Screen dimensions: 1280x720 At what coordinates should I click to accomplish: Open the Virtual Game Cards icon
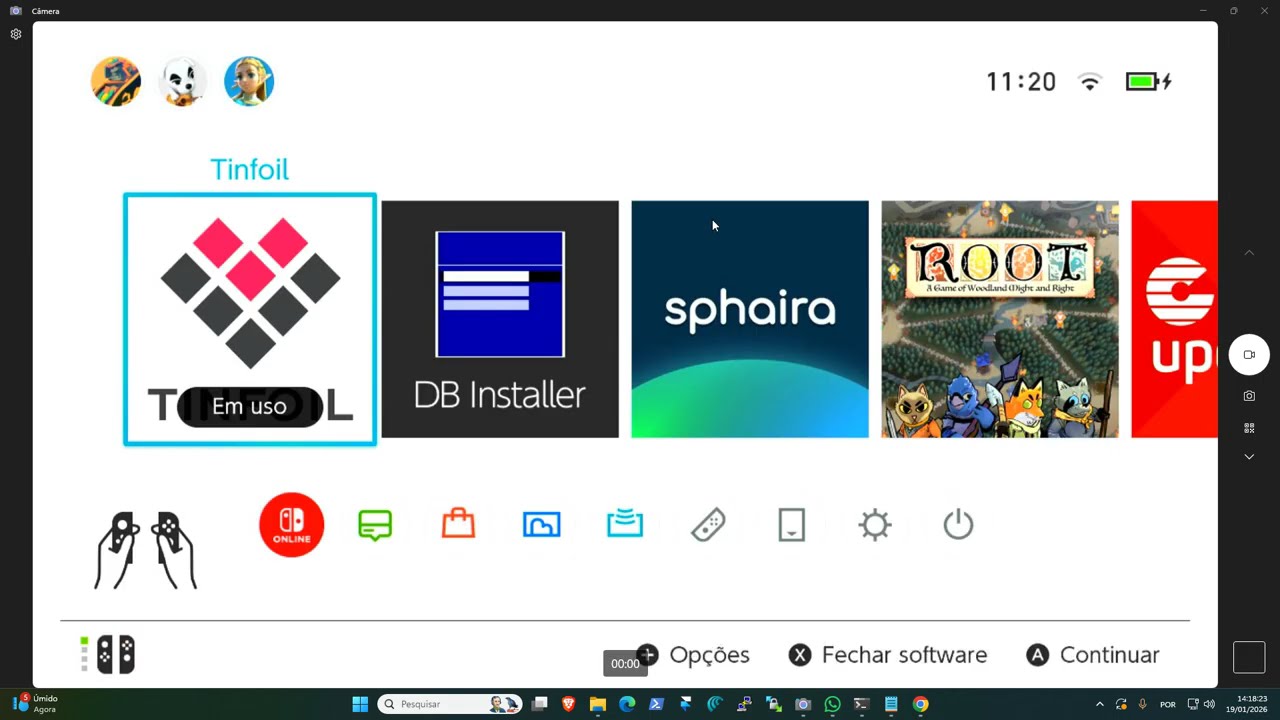click(x=791, y=524)
